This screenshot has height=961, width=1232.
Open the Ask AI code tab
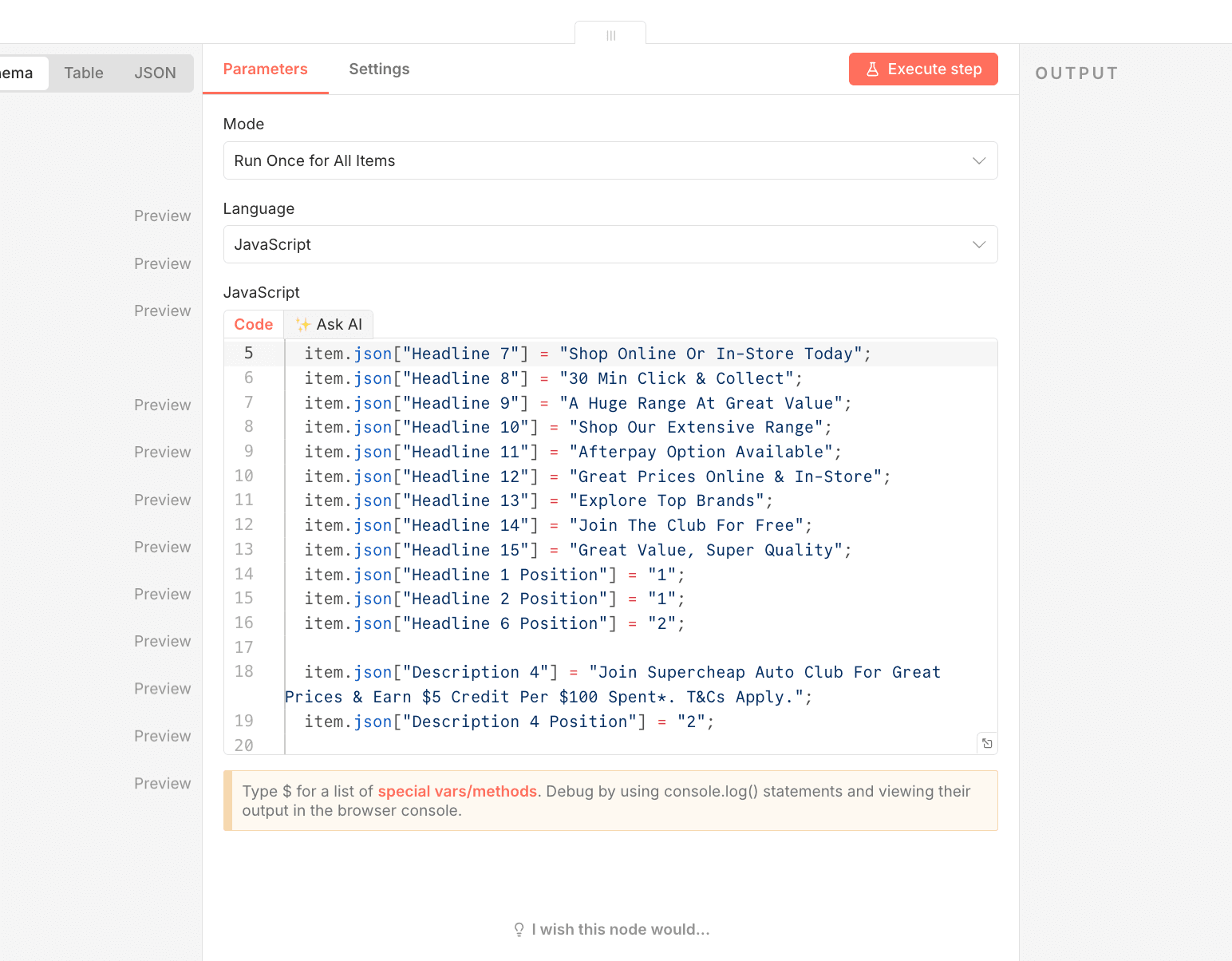pyautogui.click(x=329, y=324)
